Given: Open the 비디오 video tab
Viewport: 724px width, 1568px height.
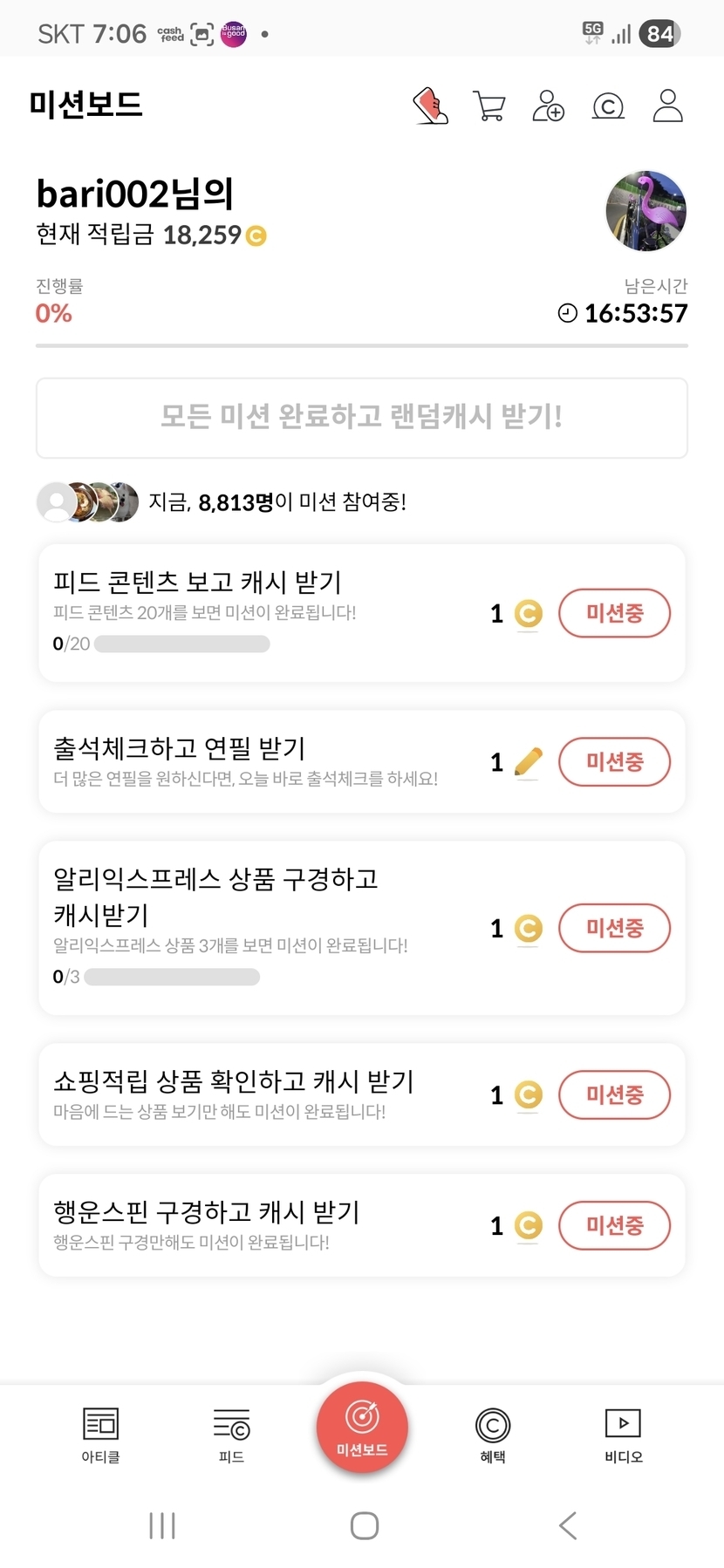Looking at the screenshot, I should click(624, 1435).
